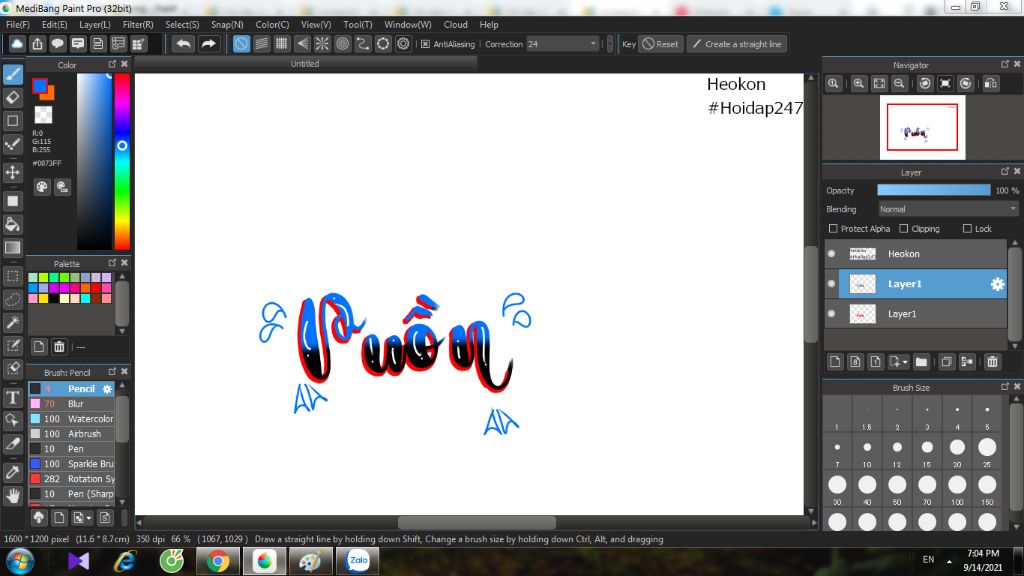Open Layer1 settings gear icon
Screen dimensions: 1024x576
997,284
